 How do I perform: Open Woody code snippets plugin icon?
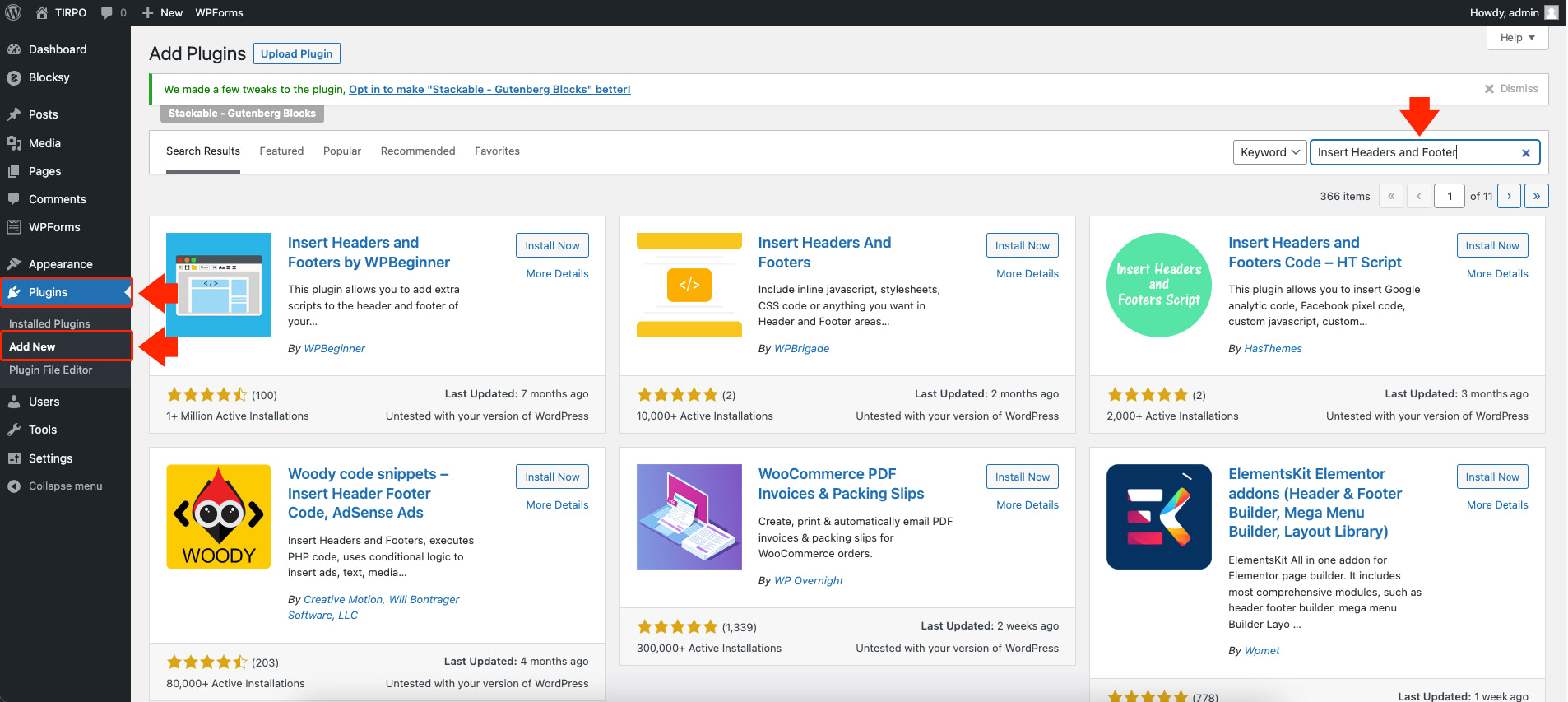coord(219,517)
